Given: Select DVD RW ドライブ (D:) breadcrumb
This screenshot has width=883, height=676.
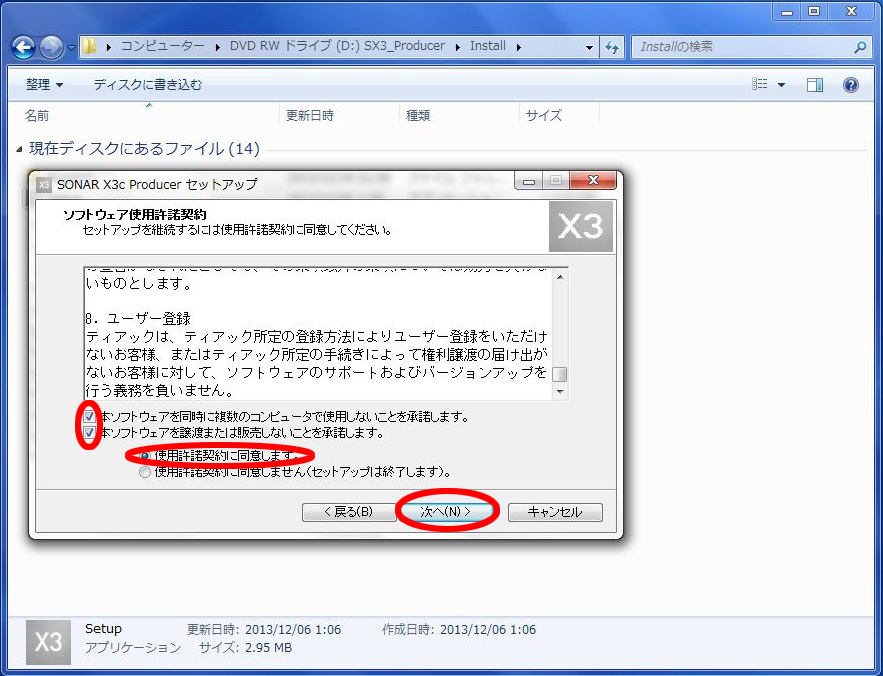Looking at the screenshot, I should click(x=337, y=46).
